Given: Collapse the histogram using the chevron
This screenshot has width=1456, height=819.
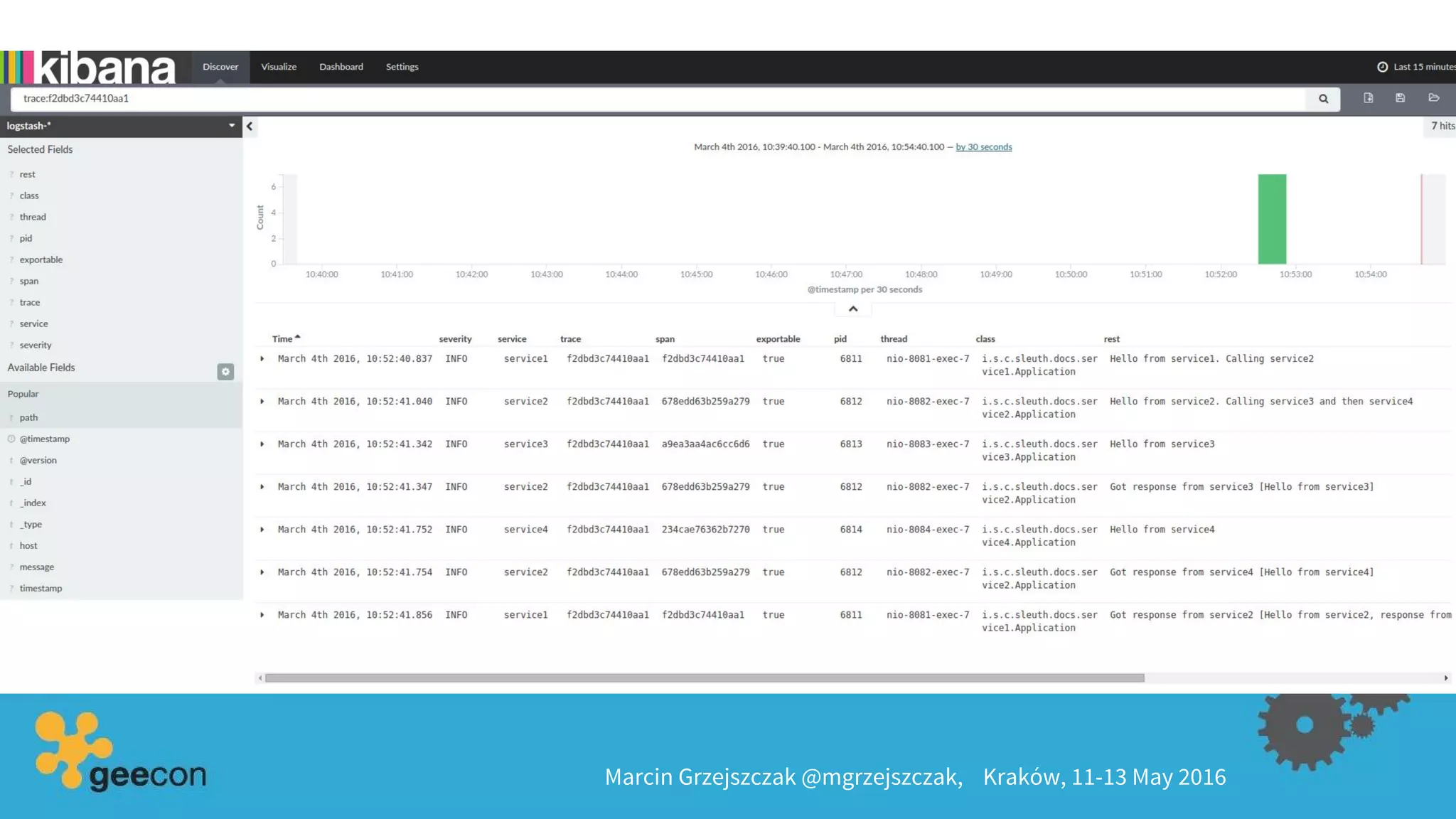Looking at the screenshot, I should [853, 309].
